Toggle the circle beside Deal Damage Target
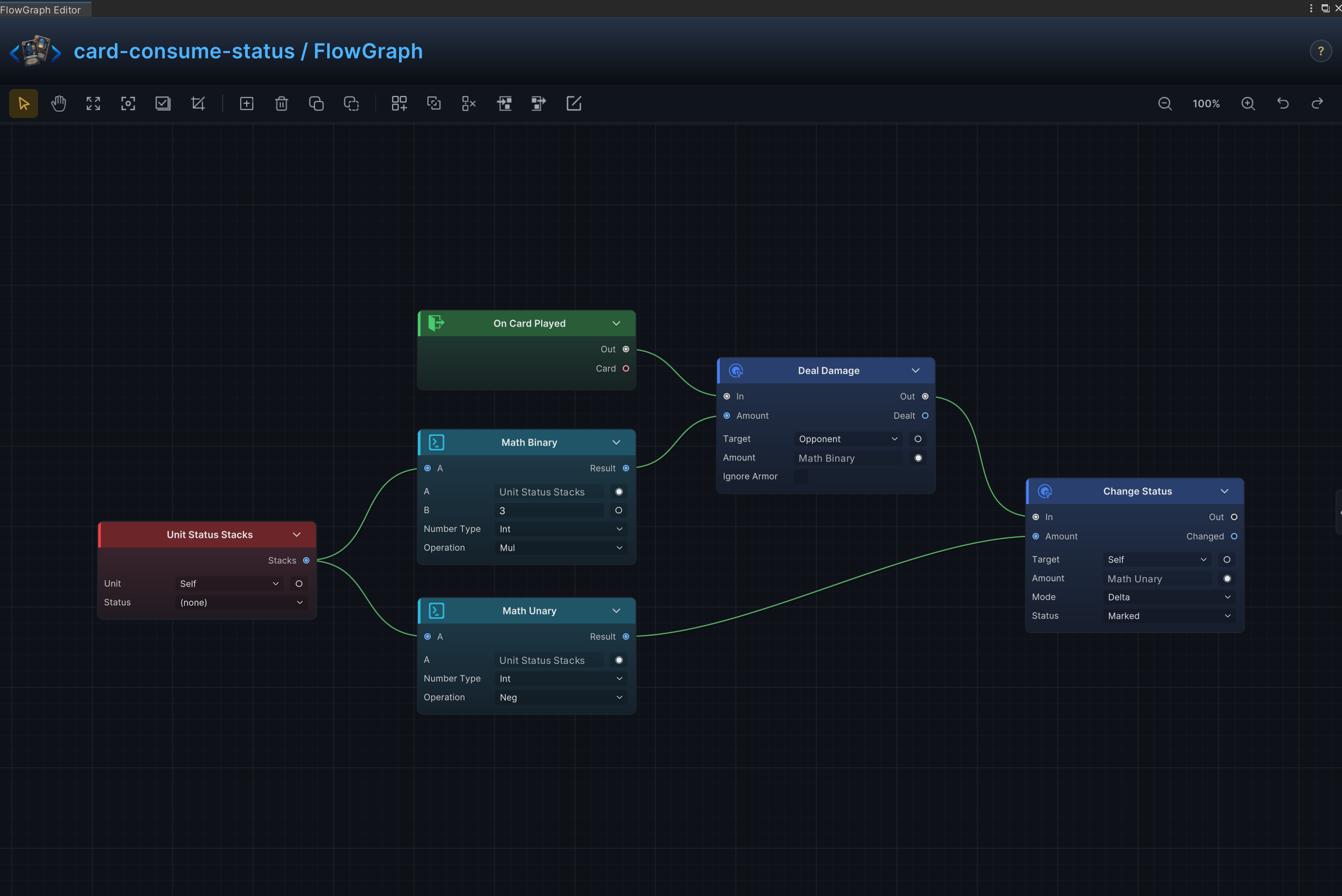Screen dimensions: 1342x896 [x=918, y=439]
